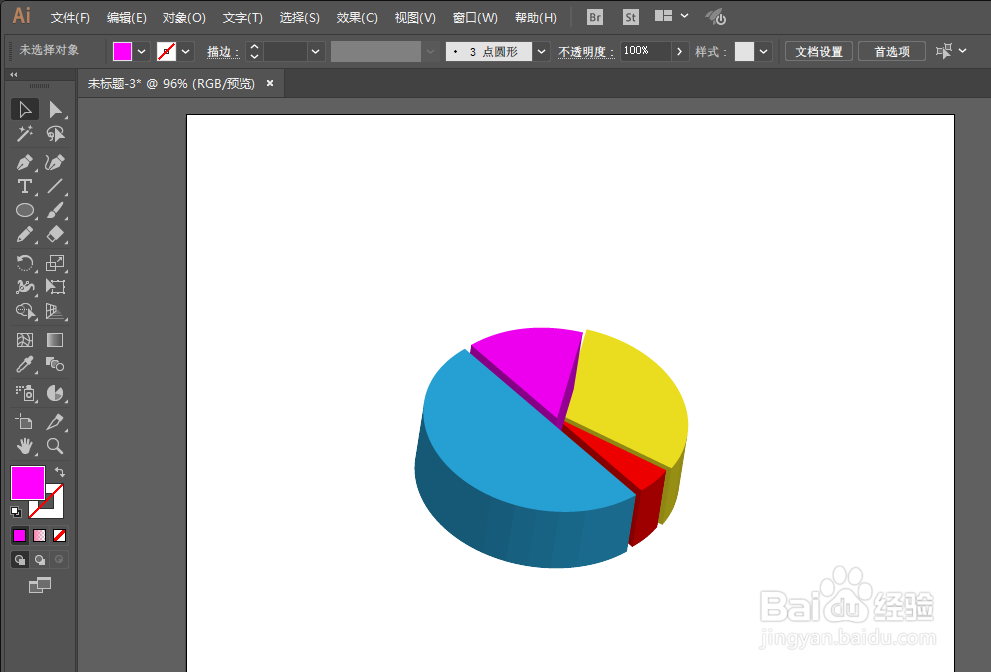
Task: Click the GPU performance rocket icon
Action: pos(715,17)
